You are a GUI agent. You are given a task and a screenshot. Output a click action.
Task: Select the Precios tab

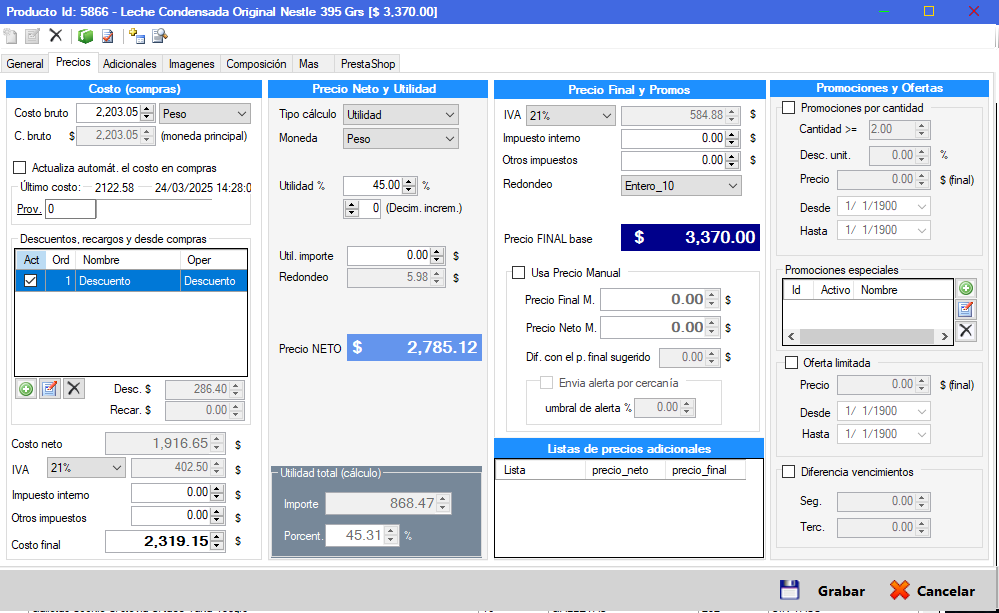click(73, 62)
